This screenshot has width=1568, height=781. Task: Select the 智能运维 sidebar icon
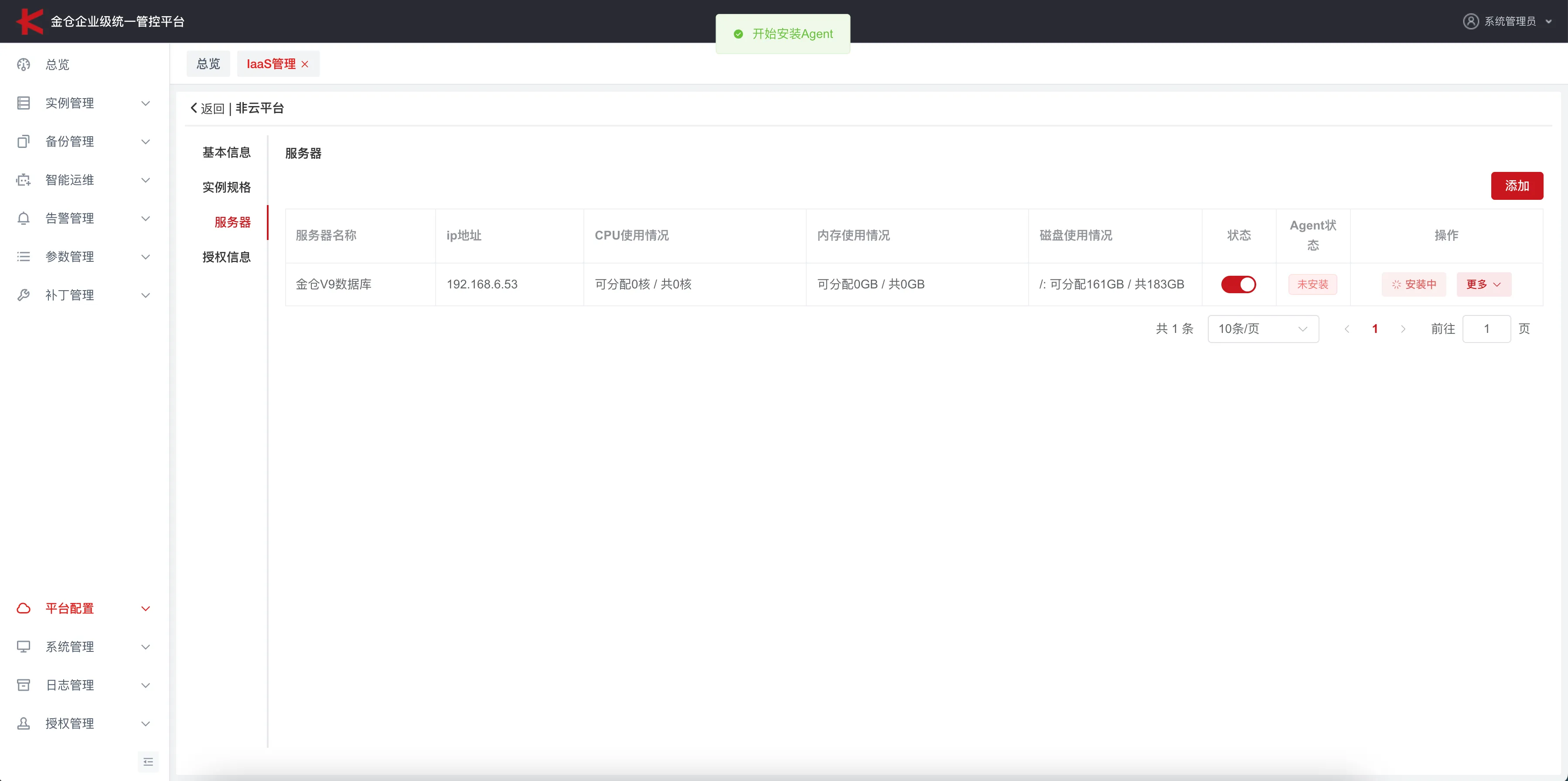[23, 180]
